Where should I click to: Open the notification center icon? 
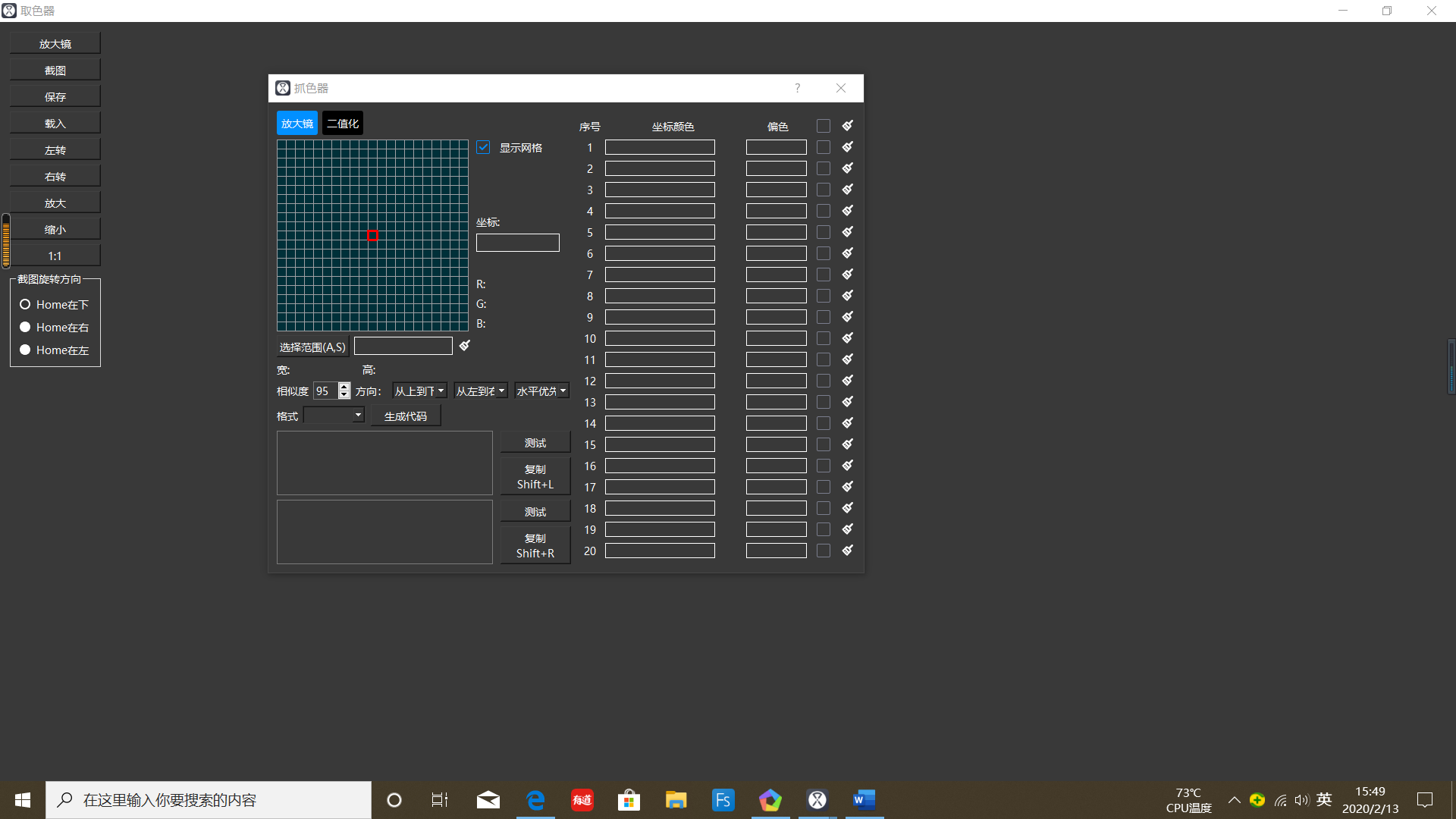coord(1425,800)
